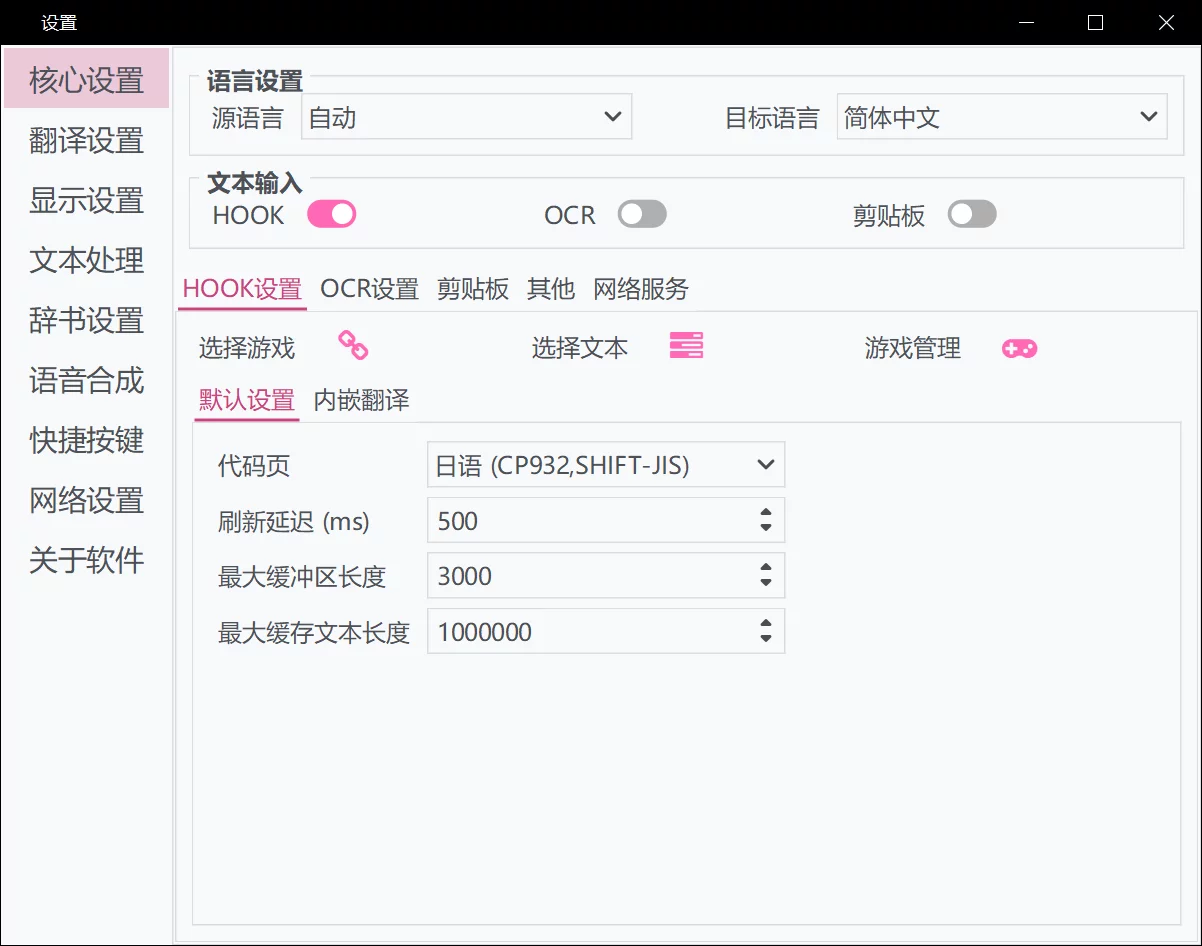Select 快捷按键 in the sidebar
This screenshot has height=946, width=1202.
tap(85, 440)
